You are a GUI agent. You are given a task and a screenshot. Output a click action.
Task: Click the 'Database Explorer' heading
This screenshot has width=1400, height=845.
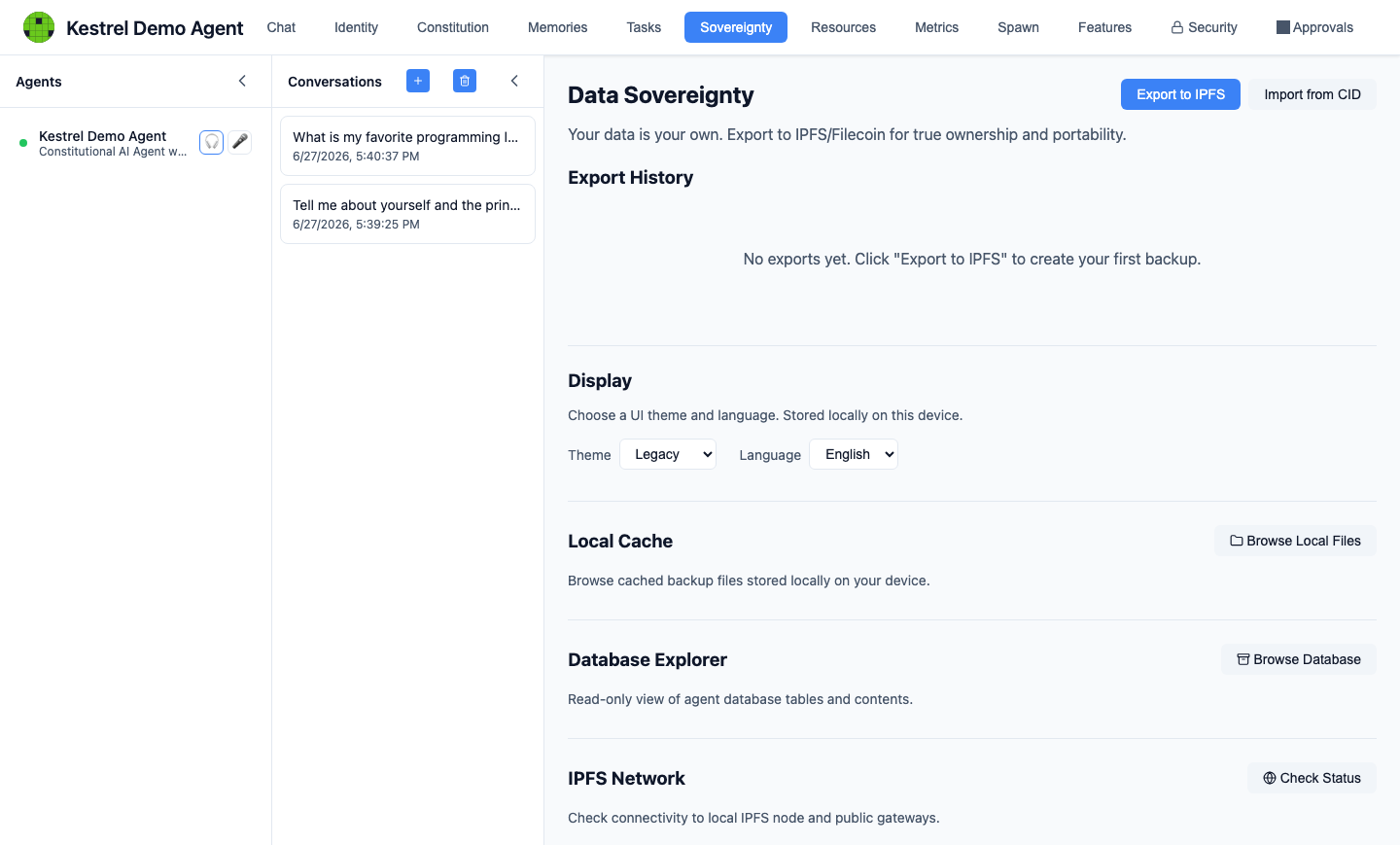(647, 659)
